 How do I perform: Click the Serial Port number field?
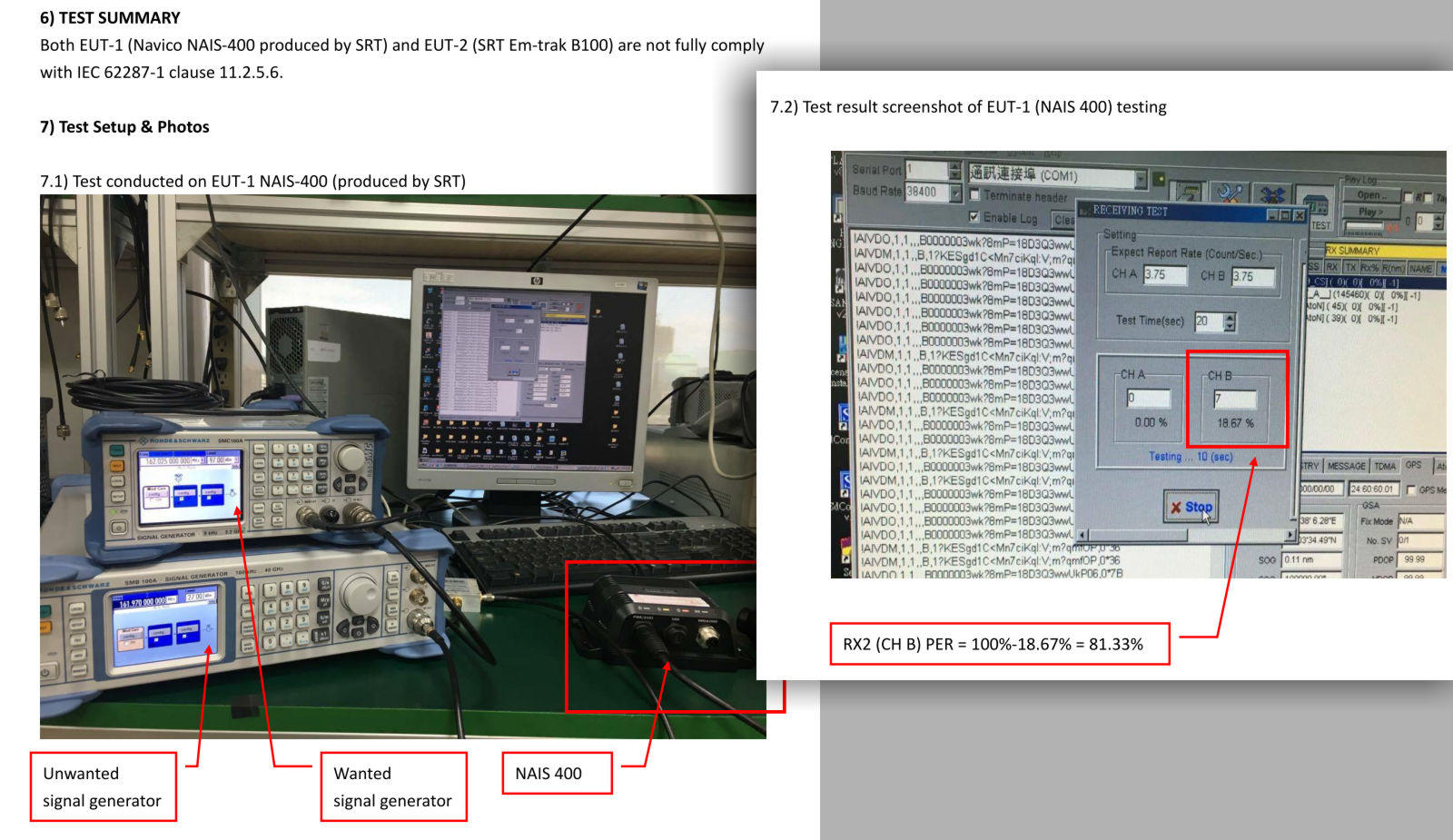[x=926, y=170]
